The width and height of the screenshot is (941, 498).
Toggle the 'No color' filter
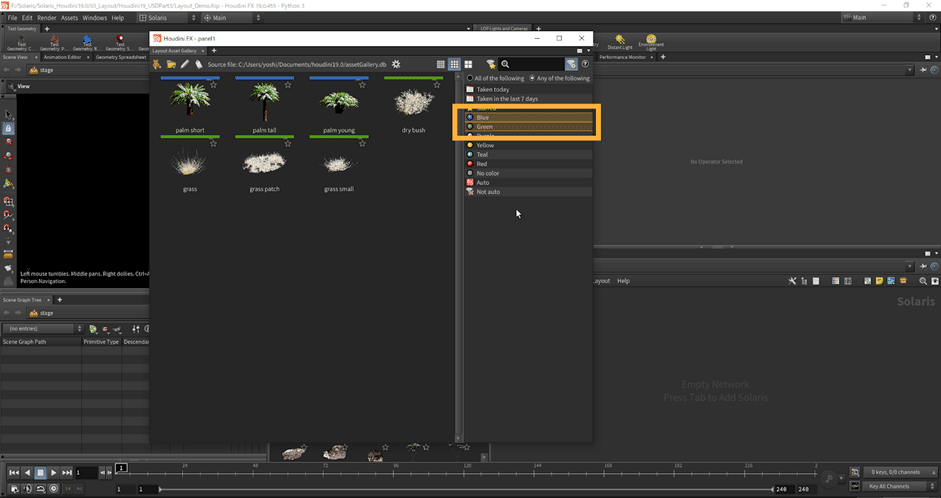pyautogui.click(x=528, y=173)
